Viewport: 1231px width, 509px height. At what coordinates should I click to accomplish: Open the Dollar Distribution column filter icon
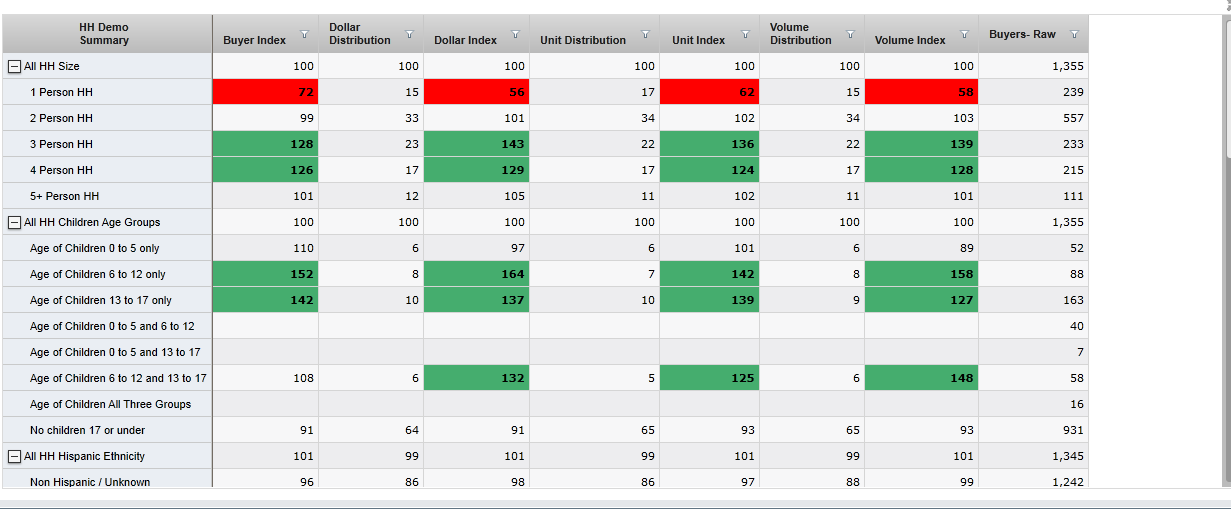[x=409, y=35]
